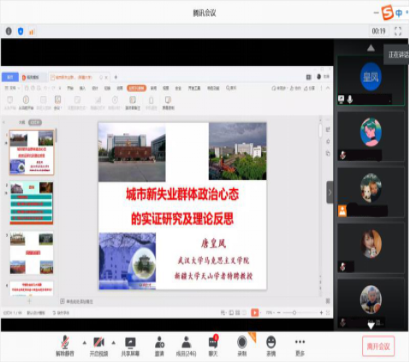
Task: Open the Share Screen option
Action: pyautogui.click(x=130, y=346)
